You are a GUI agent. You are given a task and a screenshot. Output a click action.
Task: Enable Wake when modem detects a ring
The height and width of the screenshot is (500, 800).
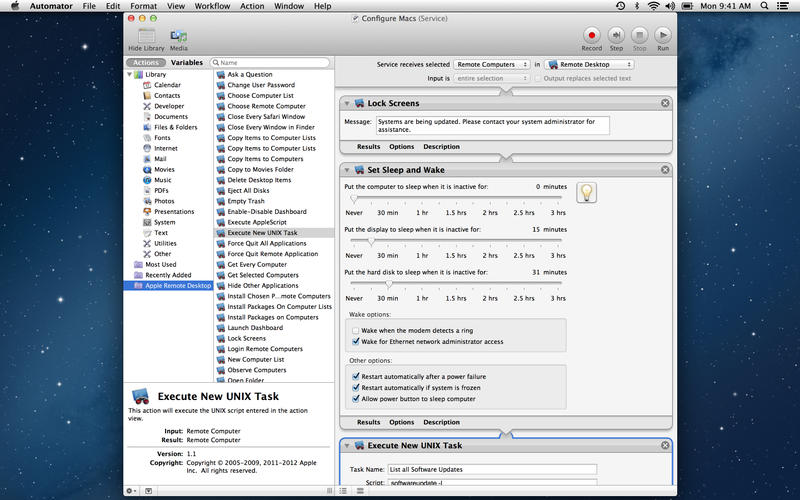click(355, 330)
